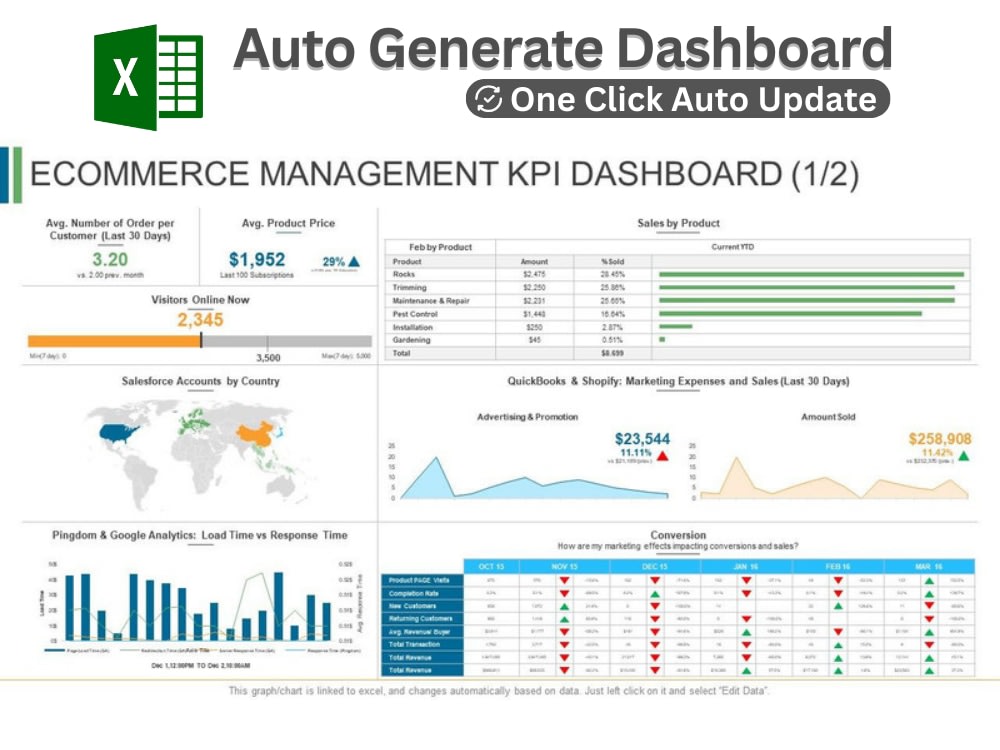Click the red up-arrow beside $23,544
1000x750 pixels.
pyautogui.click(x=664, y=456)
